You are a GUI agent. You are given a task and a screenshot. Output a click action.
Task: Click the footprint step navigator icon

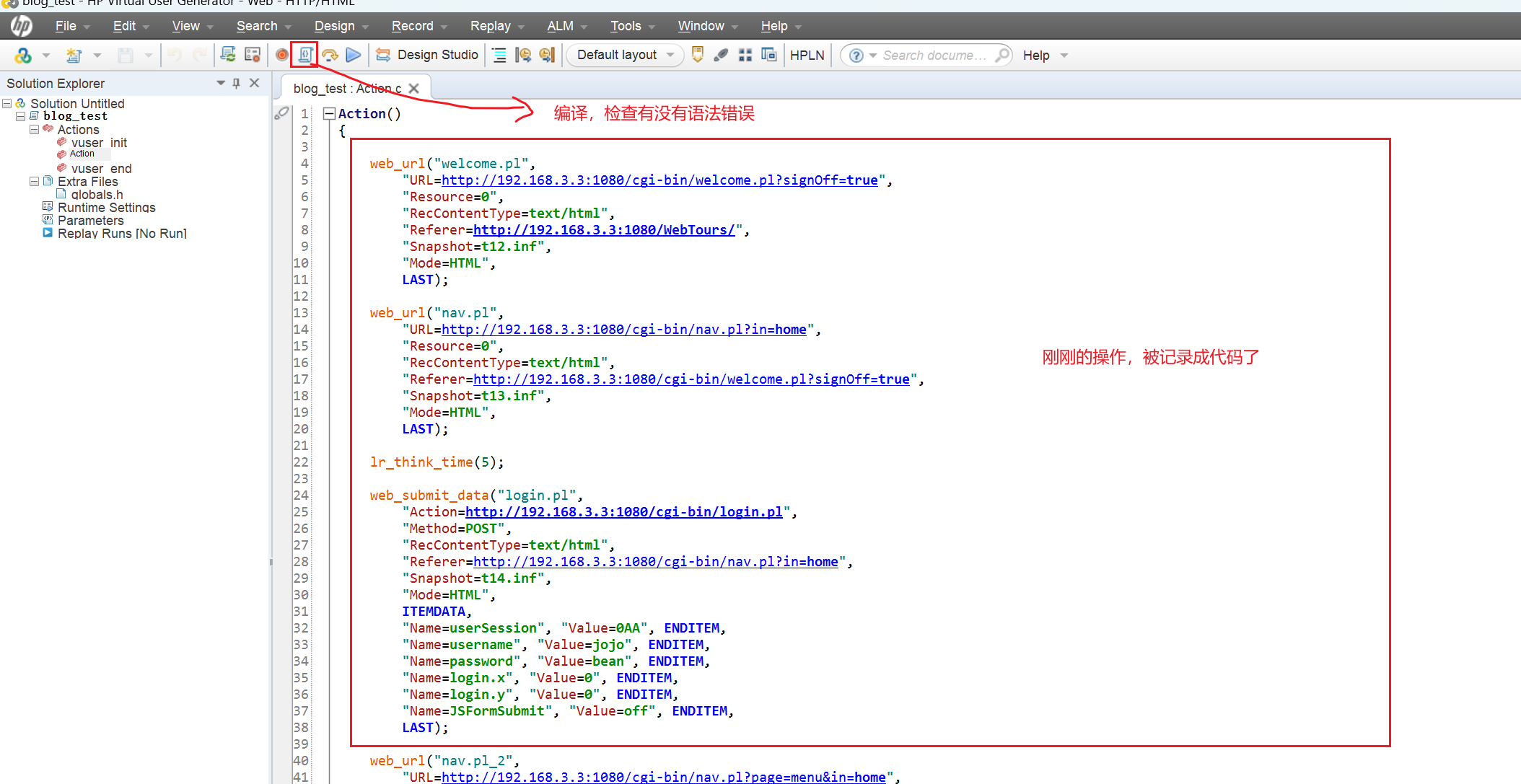tap(721, 55)
